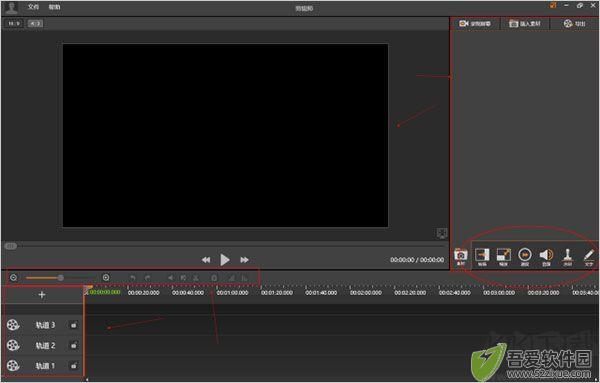Open the 帮助 menu
The image size is (600, 383).
click(54, 7)
